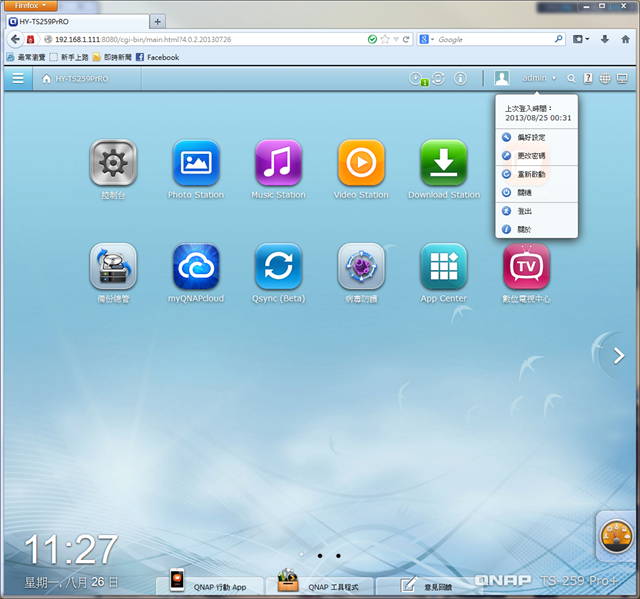
Task: Open the Firefox application menu
Action: click(x=30, y=5)
